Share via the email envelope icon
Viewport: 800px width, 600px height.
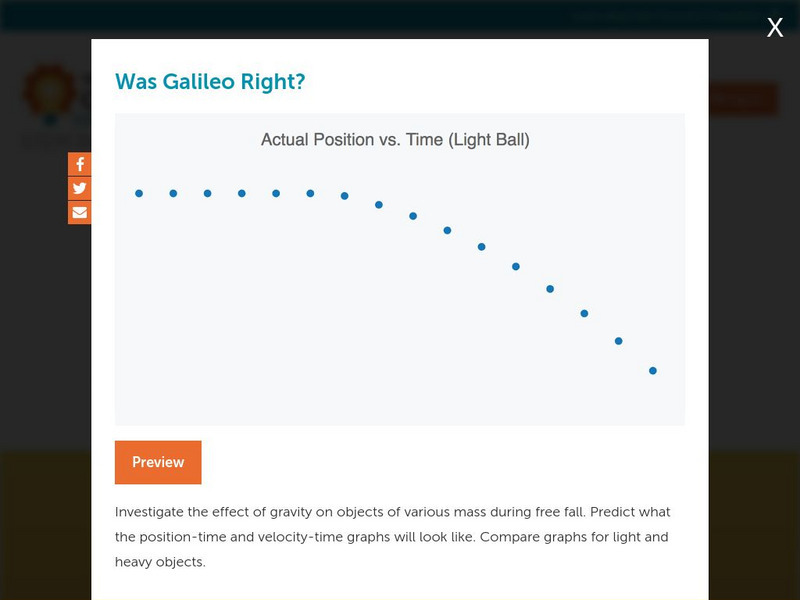tap(80, 212)
